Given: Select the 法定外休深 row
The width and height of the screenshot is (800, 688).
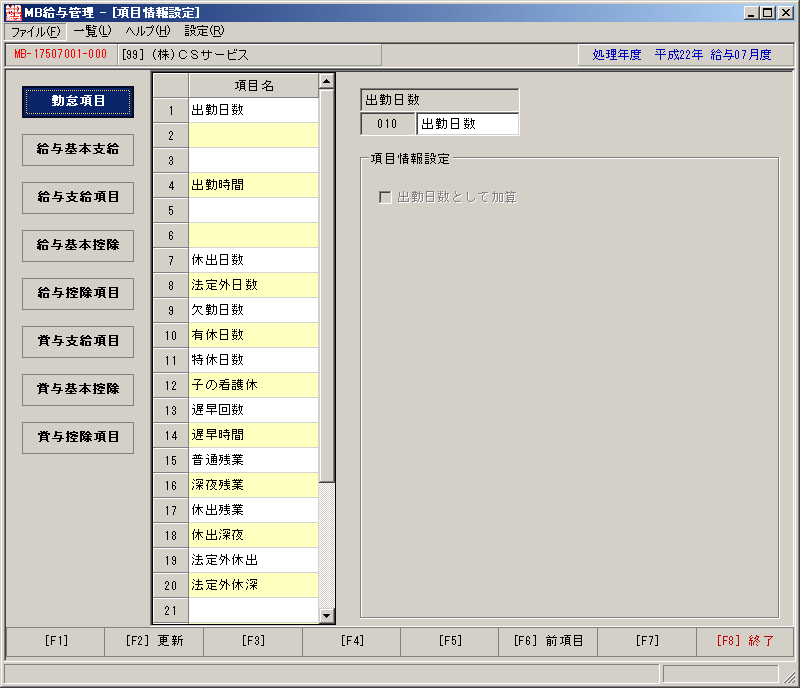Looking at the screenshot, I should click(x=254, y=585).
